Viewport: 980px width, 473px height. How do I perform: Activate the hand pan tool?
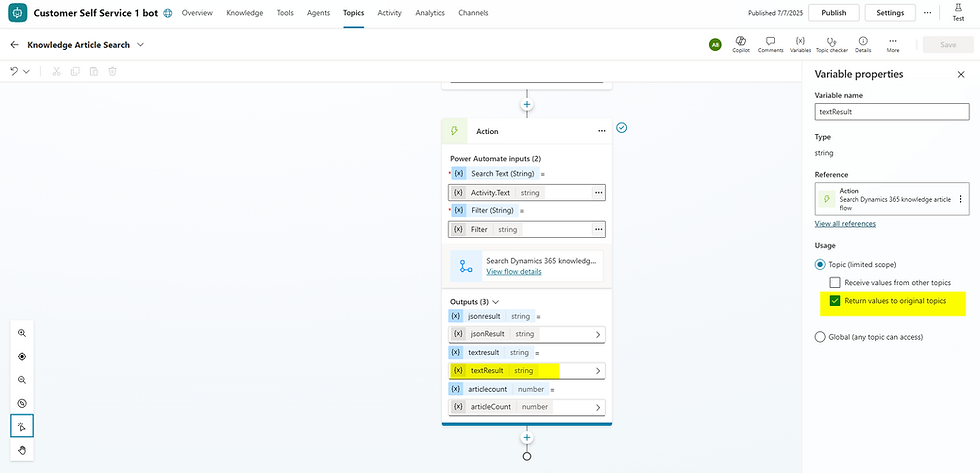22,450
